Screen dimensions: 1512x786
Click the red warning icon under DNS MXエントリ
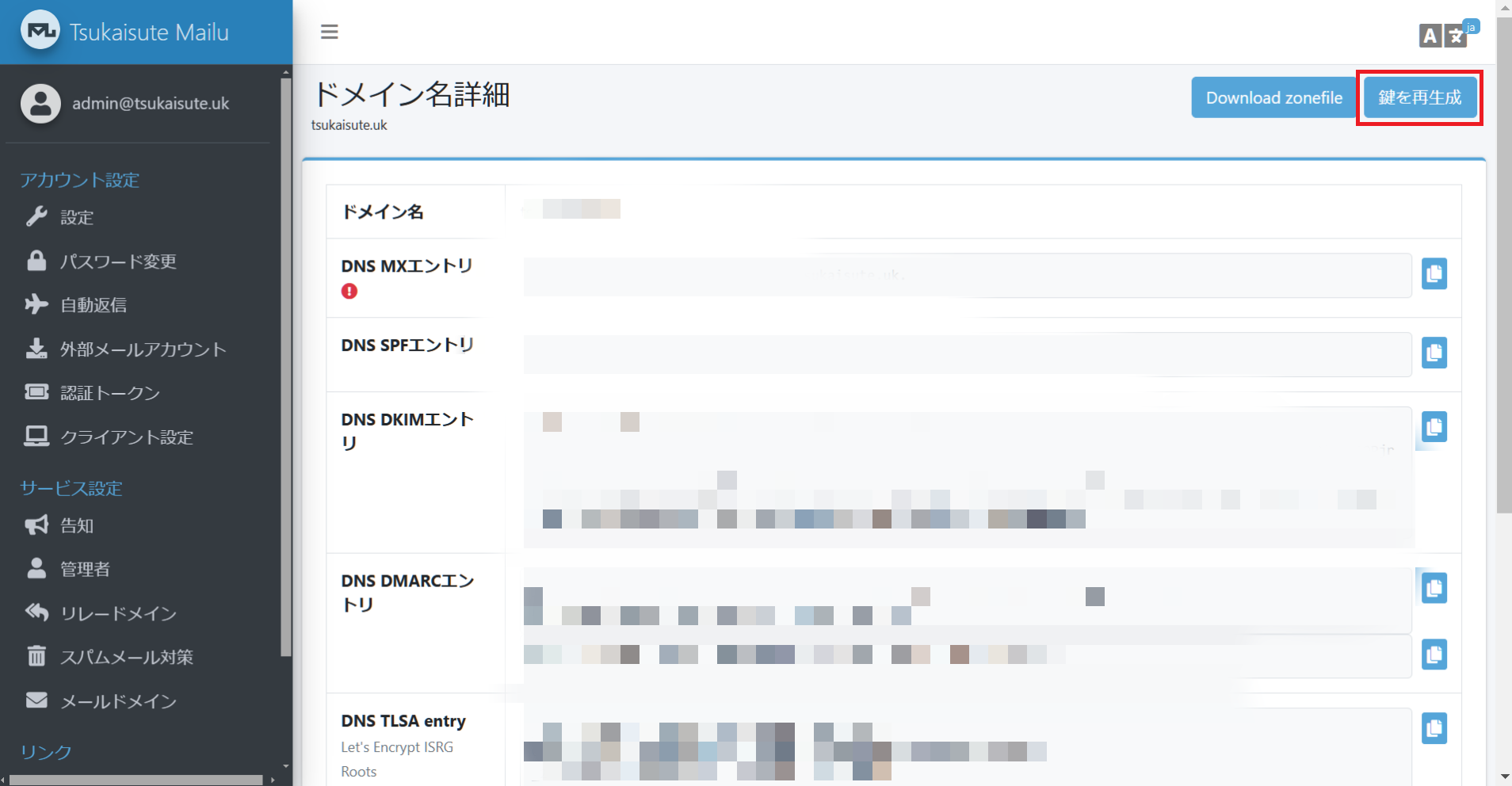tap(349, 291)
